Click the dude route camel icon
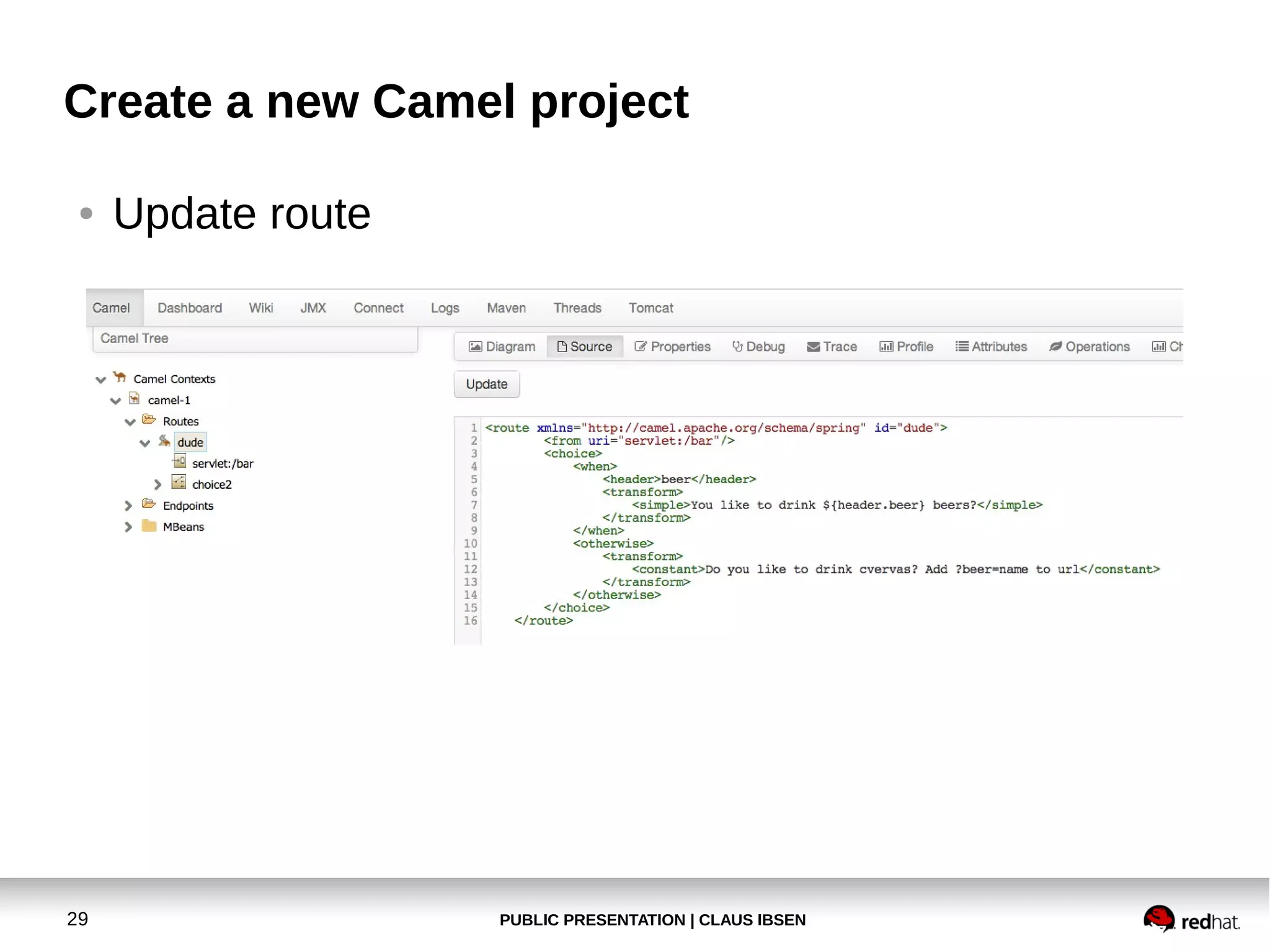Image resolution: width=1270 pixels, height=952 pixels. 164,441
